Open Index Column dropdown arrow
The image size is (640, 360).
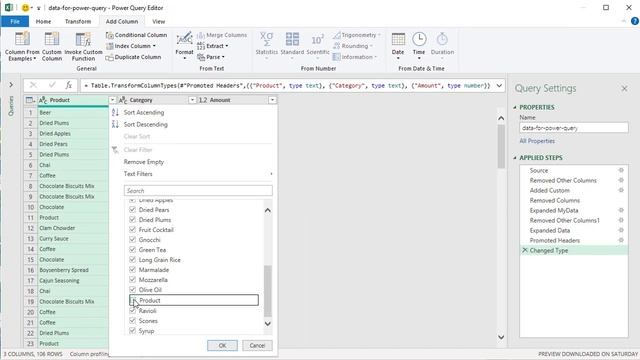154,46
